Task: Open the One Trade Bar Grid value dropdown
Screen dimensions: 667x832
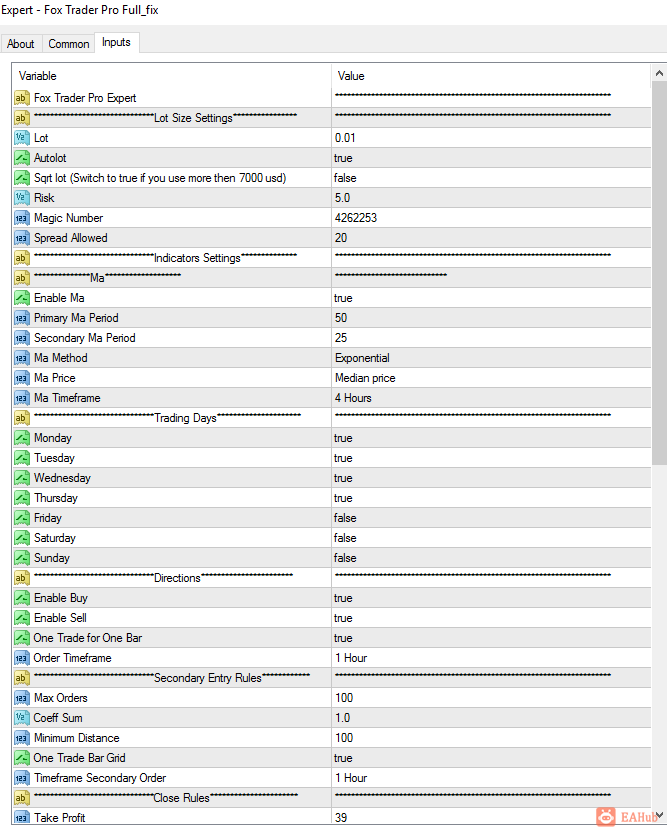Action: [491, 758]
